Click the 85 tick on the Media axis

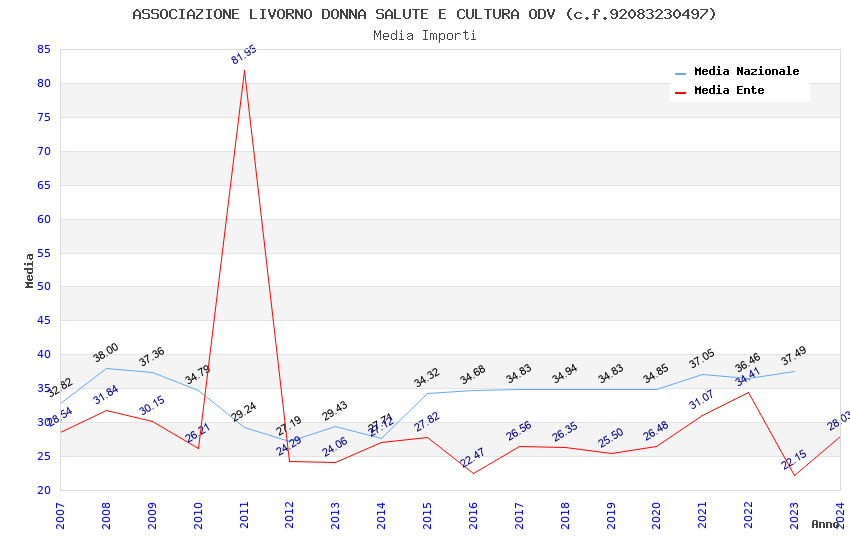[44, 49]
